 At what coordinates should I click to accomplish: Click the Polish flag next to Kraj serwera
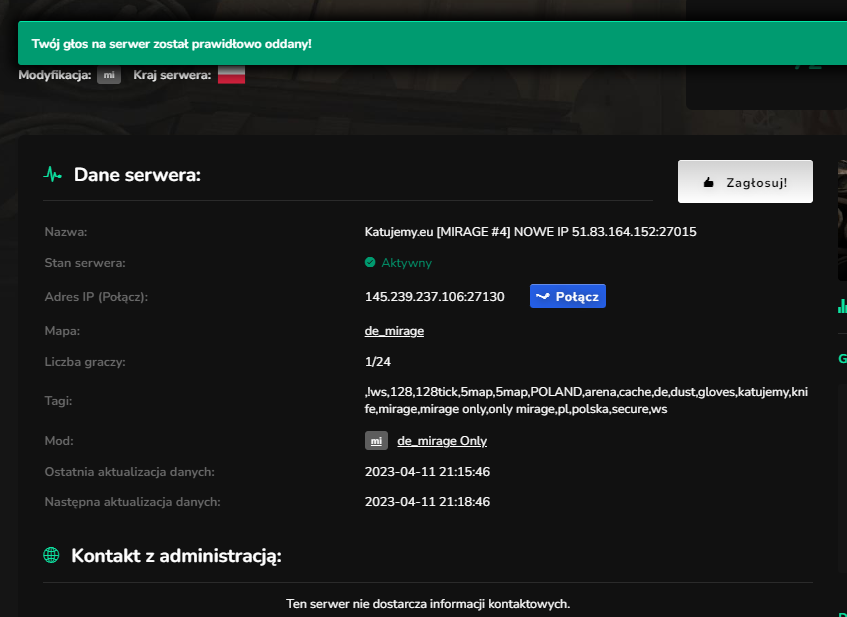(231, 75)
